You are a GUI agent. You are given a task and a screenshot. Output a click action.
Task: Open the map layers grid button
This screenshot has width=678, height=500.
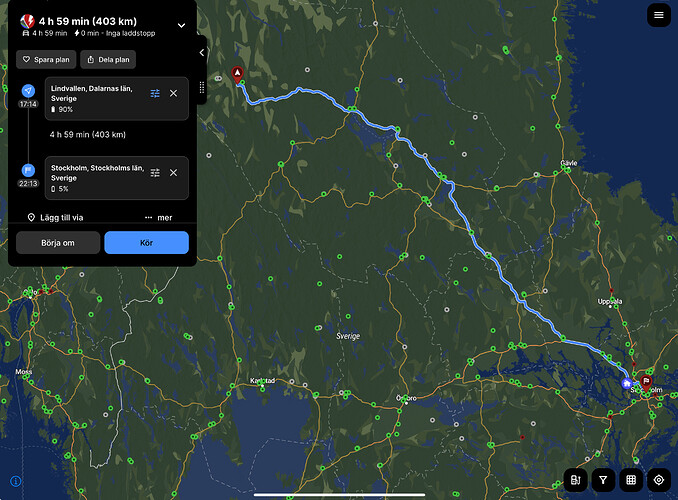tap(631, 480)
